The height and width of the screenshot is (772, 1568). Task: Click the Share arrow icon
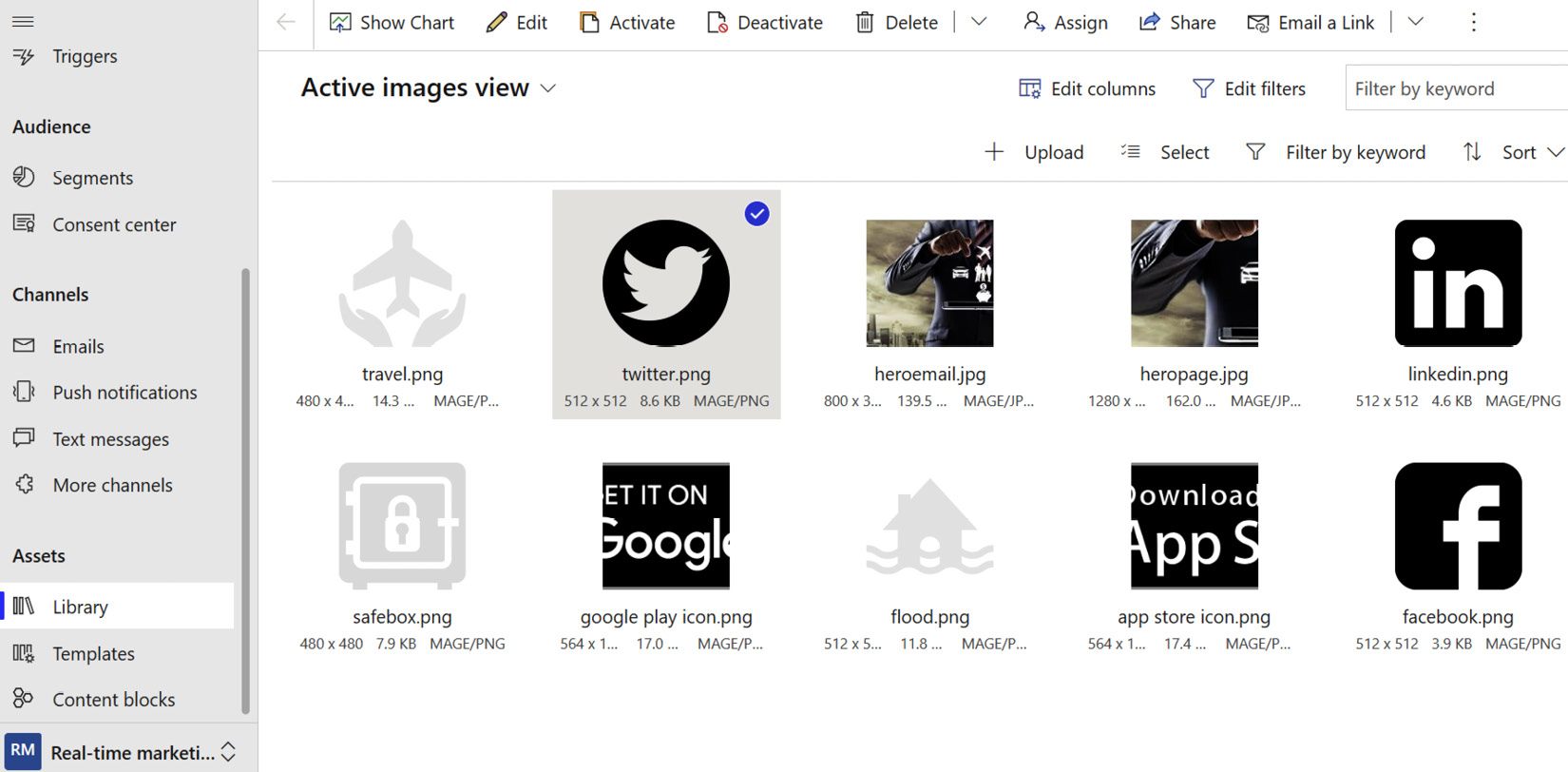1150,22
